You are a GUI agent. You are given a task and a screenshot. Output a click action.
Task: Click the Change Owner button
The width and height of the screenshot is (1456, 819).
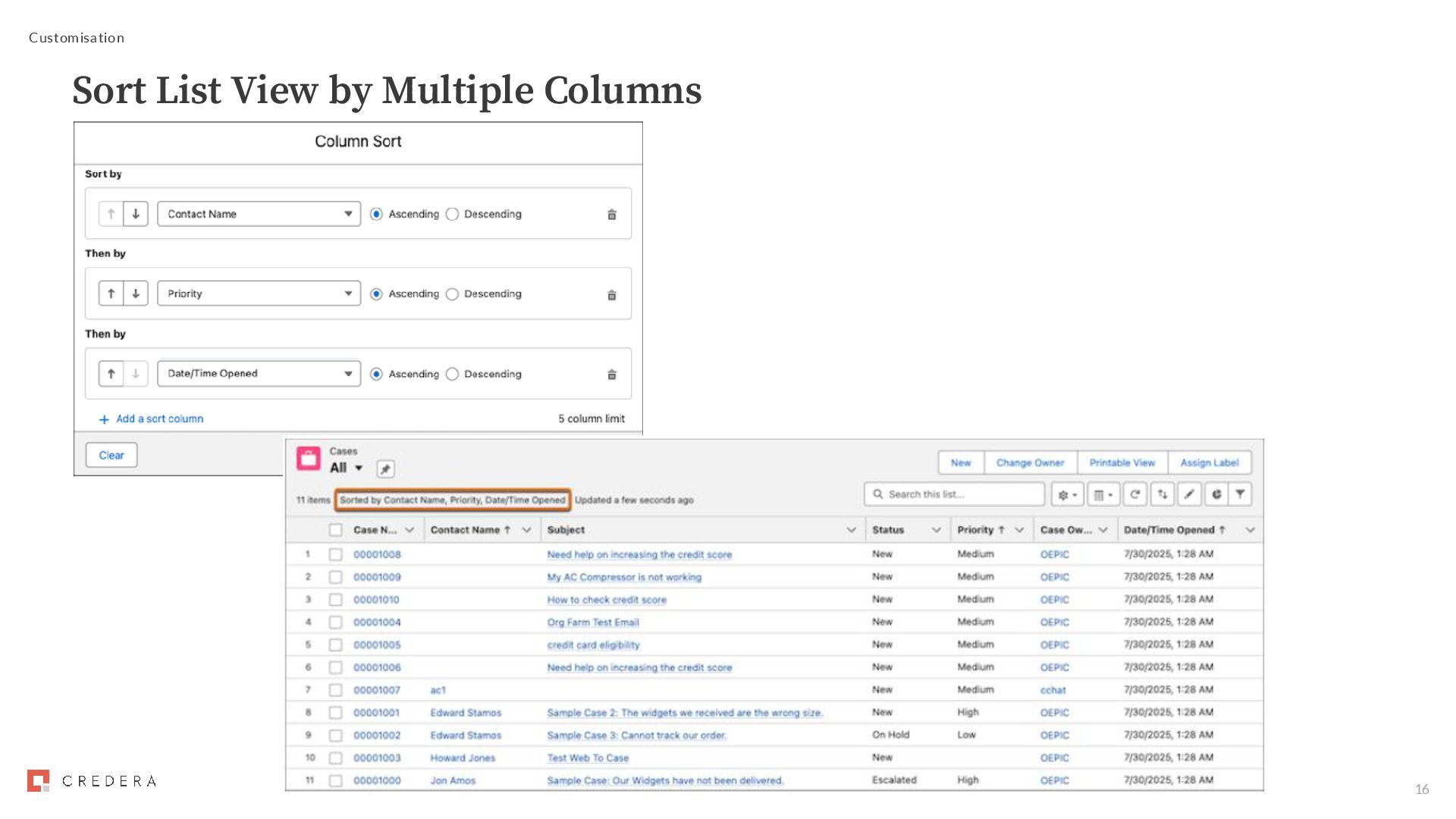(x=1030, y=463)
